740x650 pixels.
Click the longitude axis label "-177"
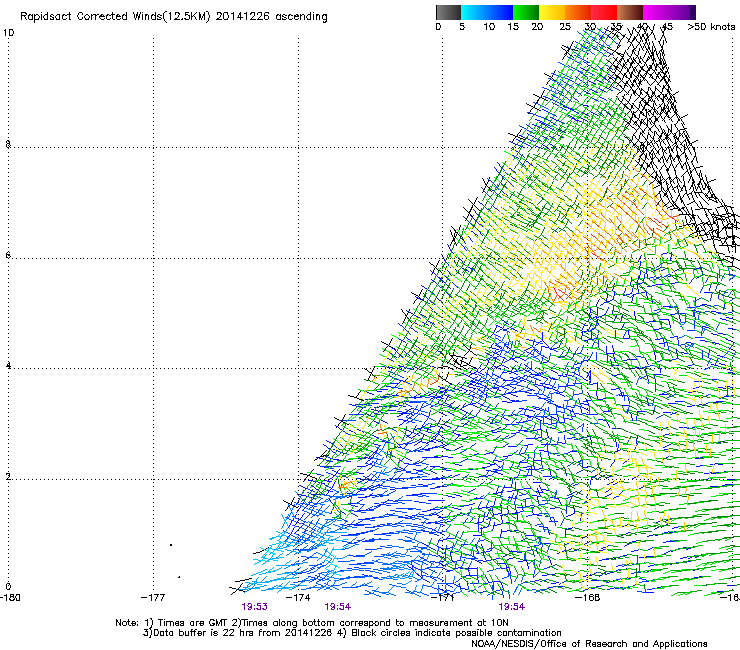[153, 598]
